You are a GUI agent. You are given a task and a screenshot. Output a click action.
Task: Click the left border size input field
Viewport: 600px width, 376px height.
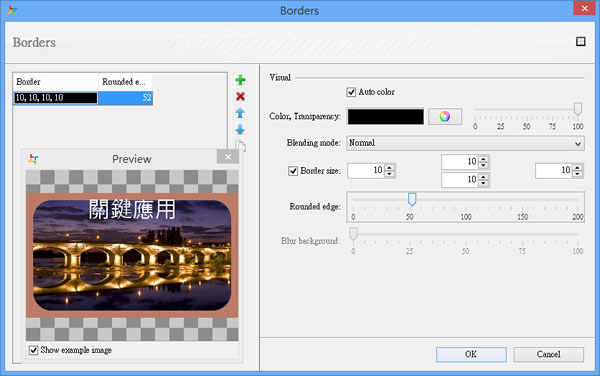366,171
